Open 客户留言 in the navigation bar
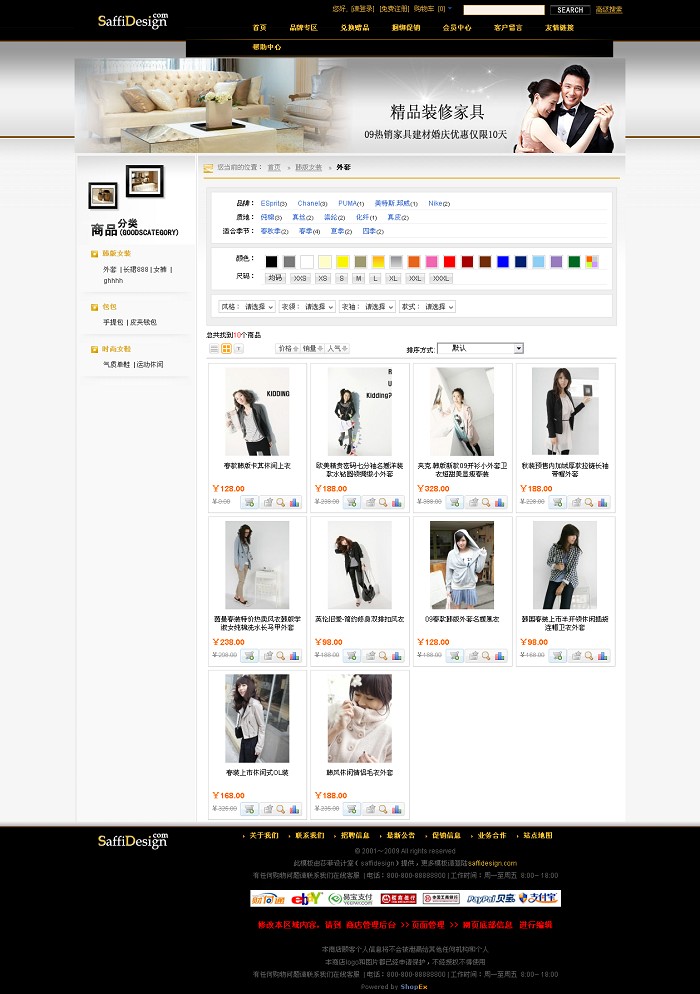Viewport: 700px width, 994px height. pos(509,28)
